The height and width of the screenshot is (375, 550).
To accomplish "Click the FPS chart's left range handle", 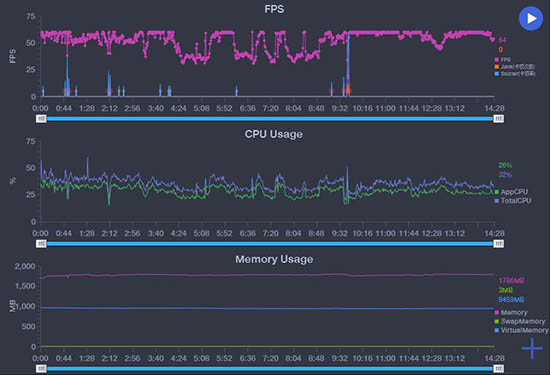I will [x=41, y=119].
